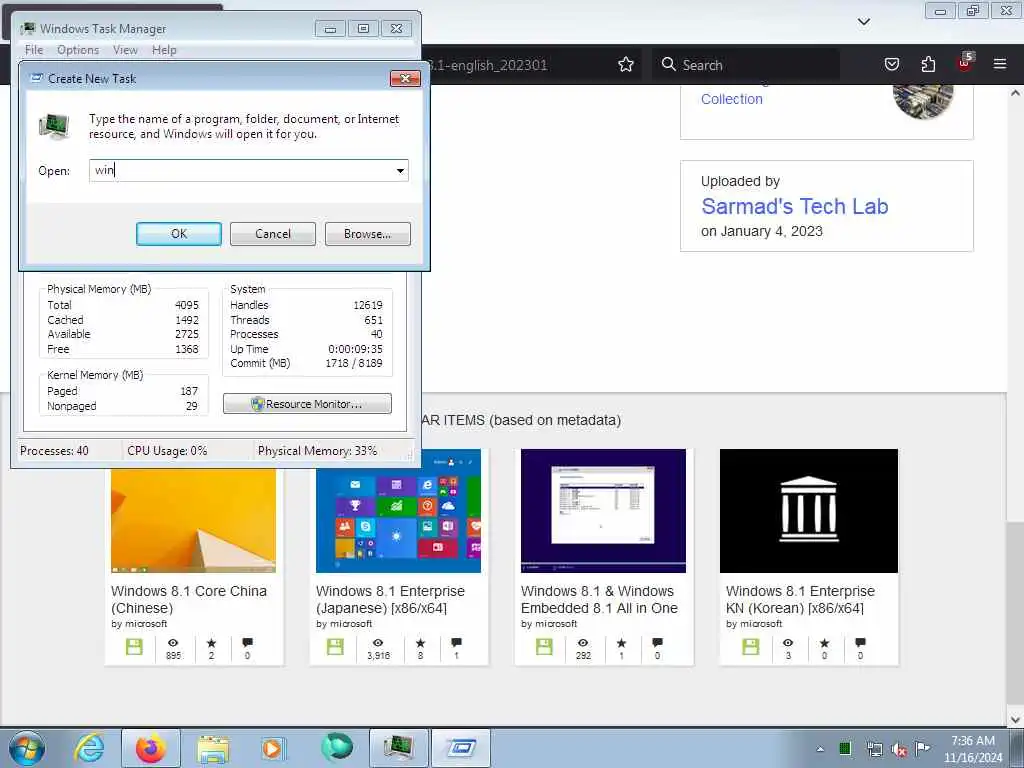The height and width of the screenshot is (768, 1024).
Task: Click 'Physical Memory: 33%' status text
Action: point(317,451)
